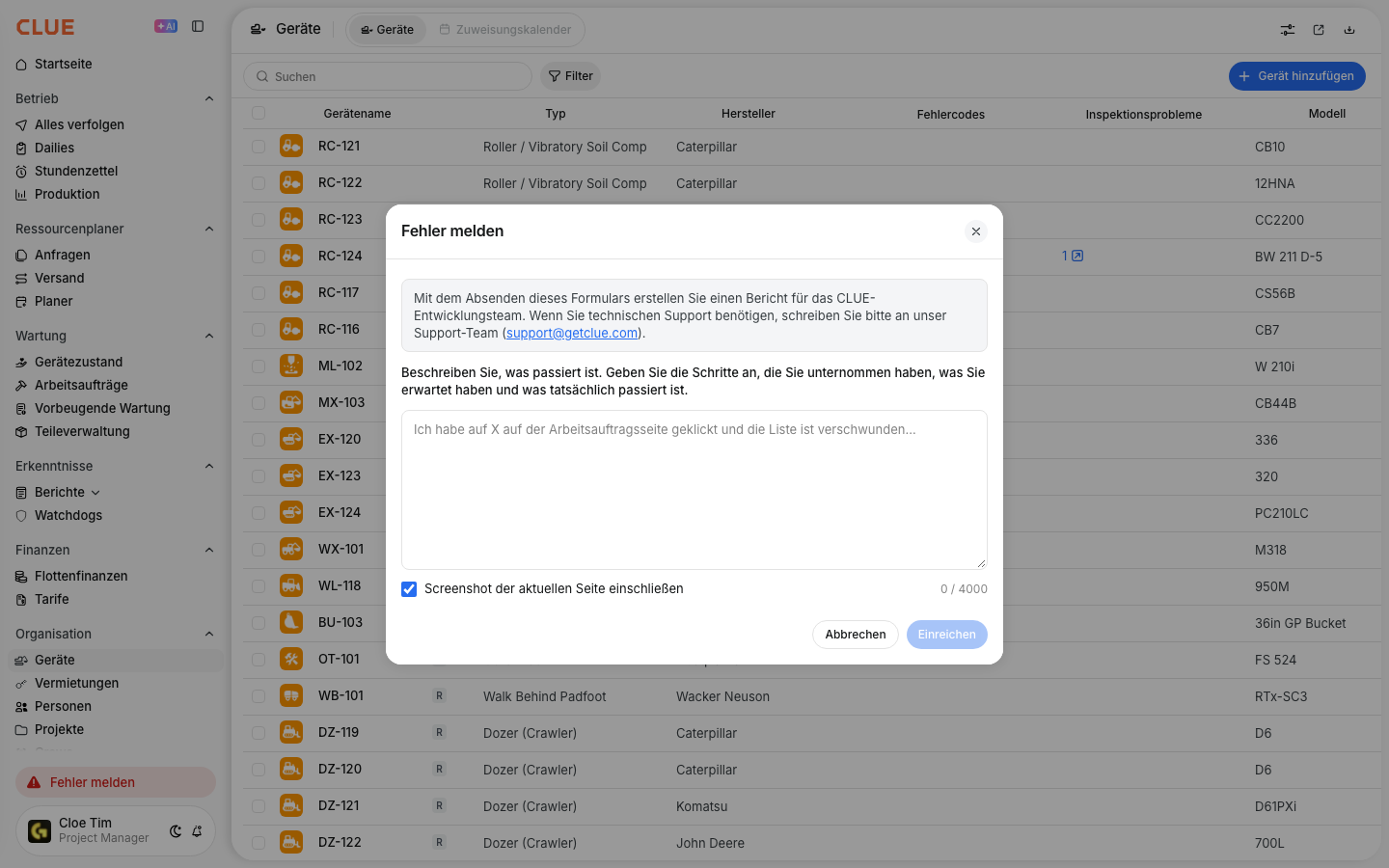This screenshot has width=1389, height=868.
Task: Click the Suchen search field
Action: pyautogui.click(x=388, y=76)
